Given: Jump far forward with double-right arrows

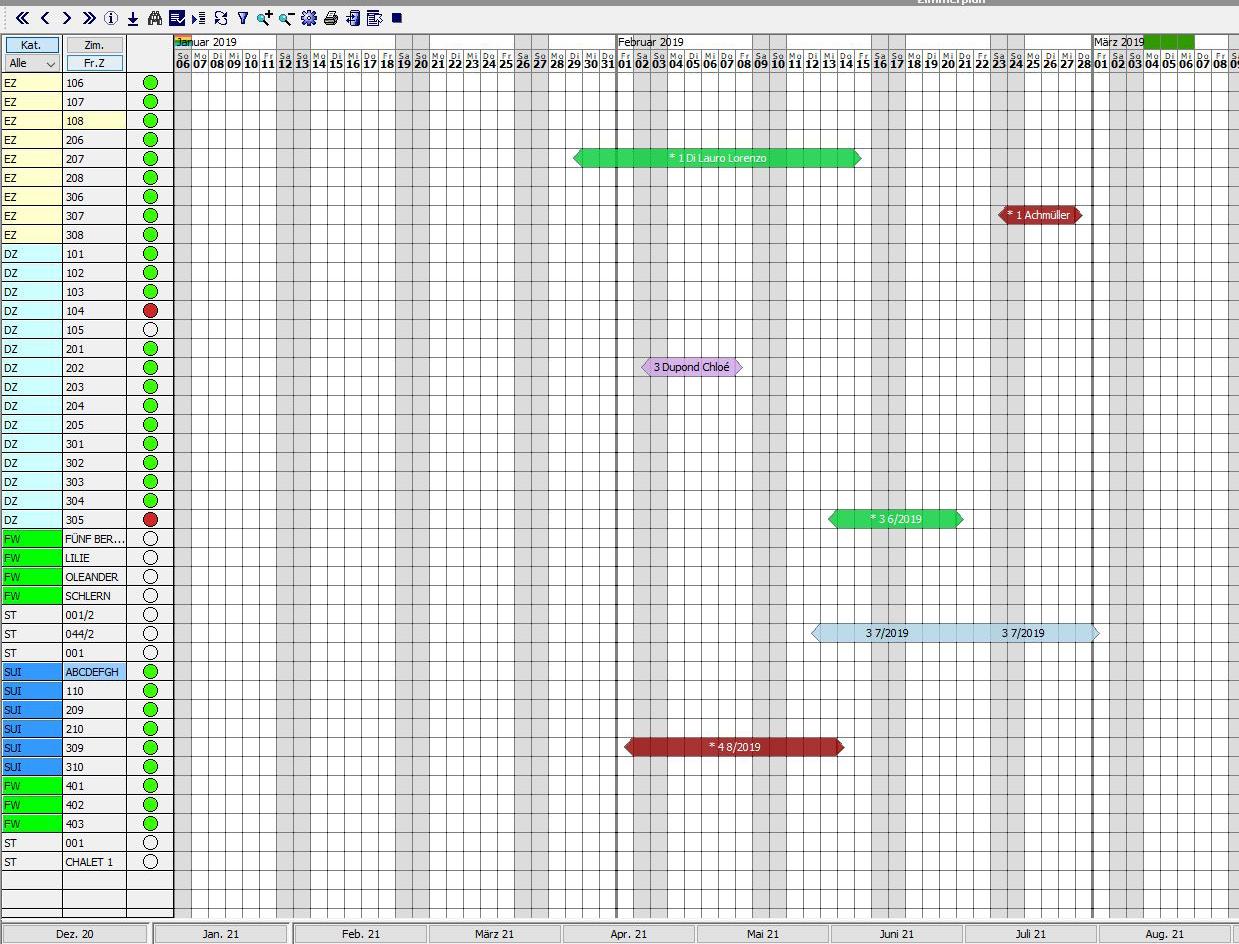Looking at the screenshot, I should [x=89, y=18].
